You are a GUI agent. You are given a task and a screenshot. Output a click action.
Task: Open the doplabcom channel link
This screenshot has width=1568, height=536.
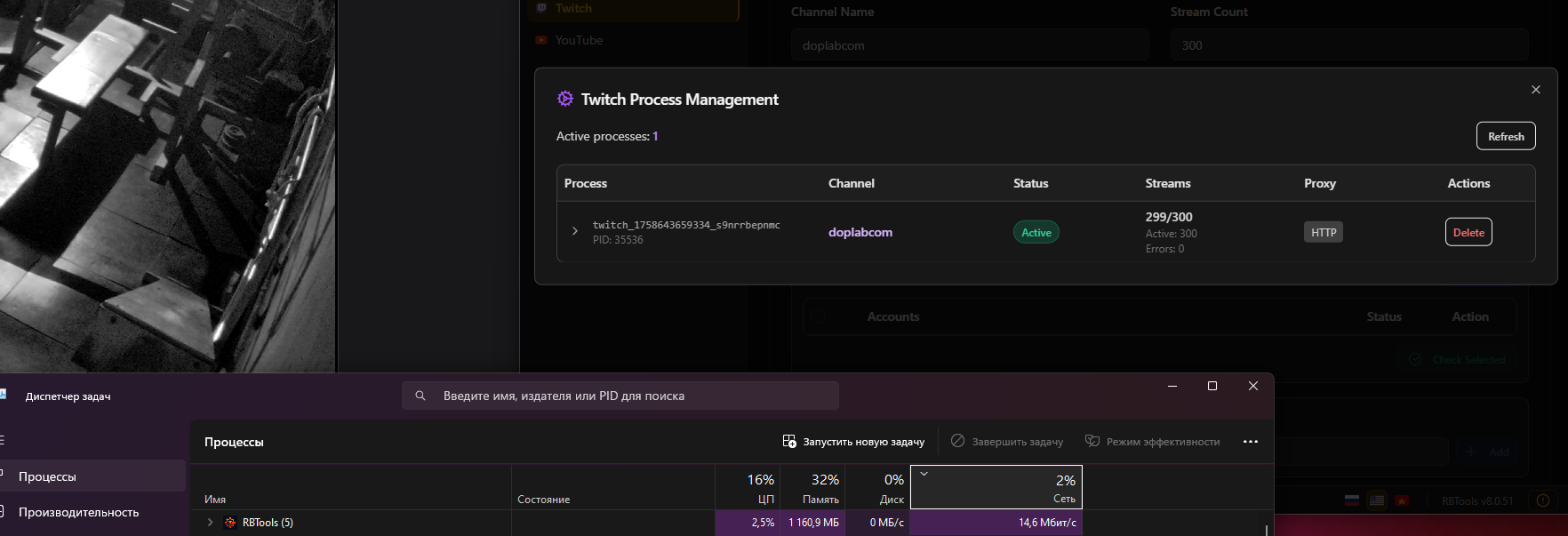(860, 232)
